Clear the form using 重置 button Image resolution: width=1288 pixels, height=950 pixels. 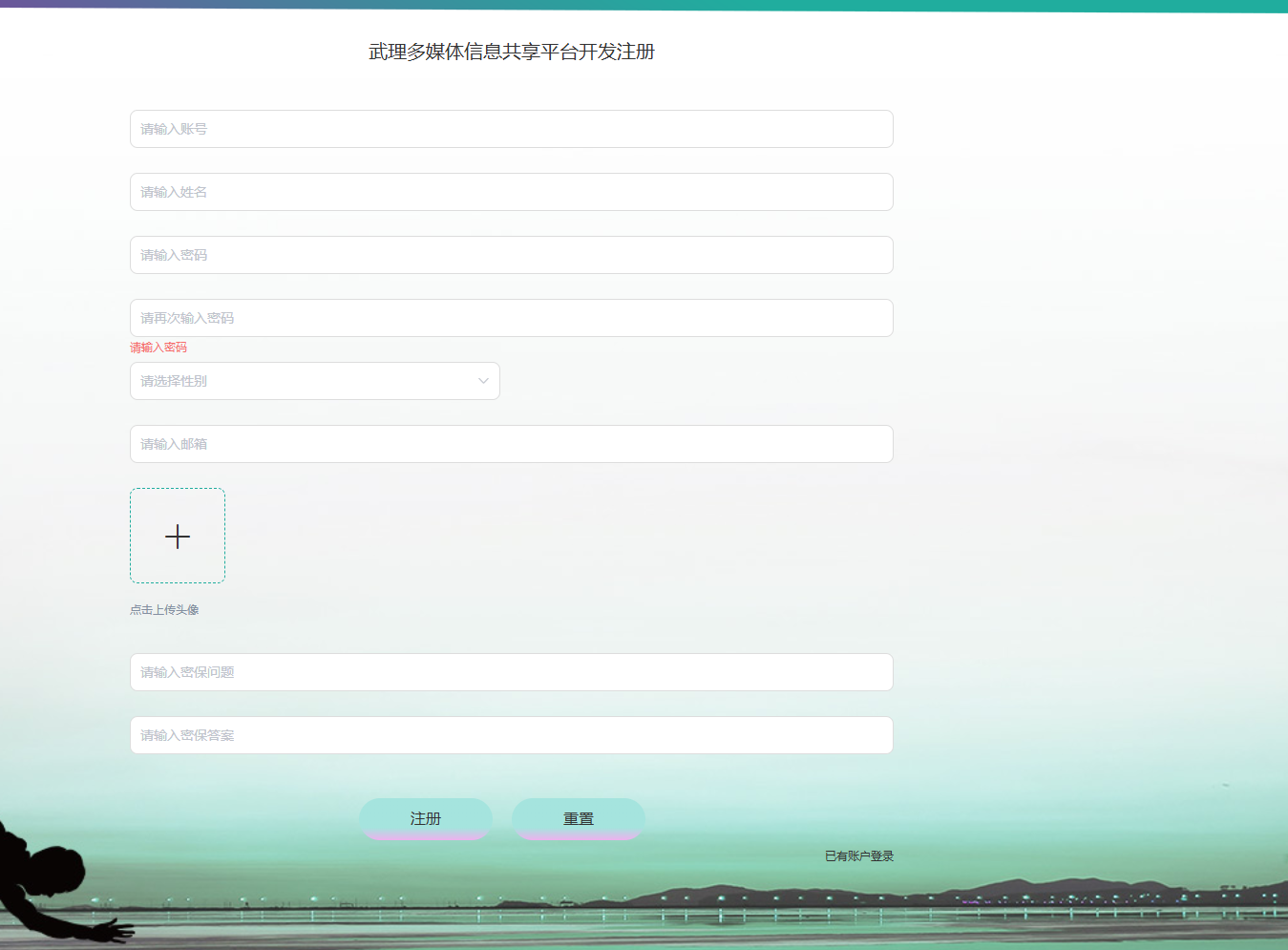tap(579, 819)
